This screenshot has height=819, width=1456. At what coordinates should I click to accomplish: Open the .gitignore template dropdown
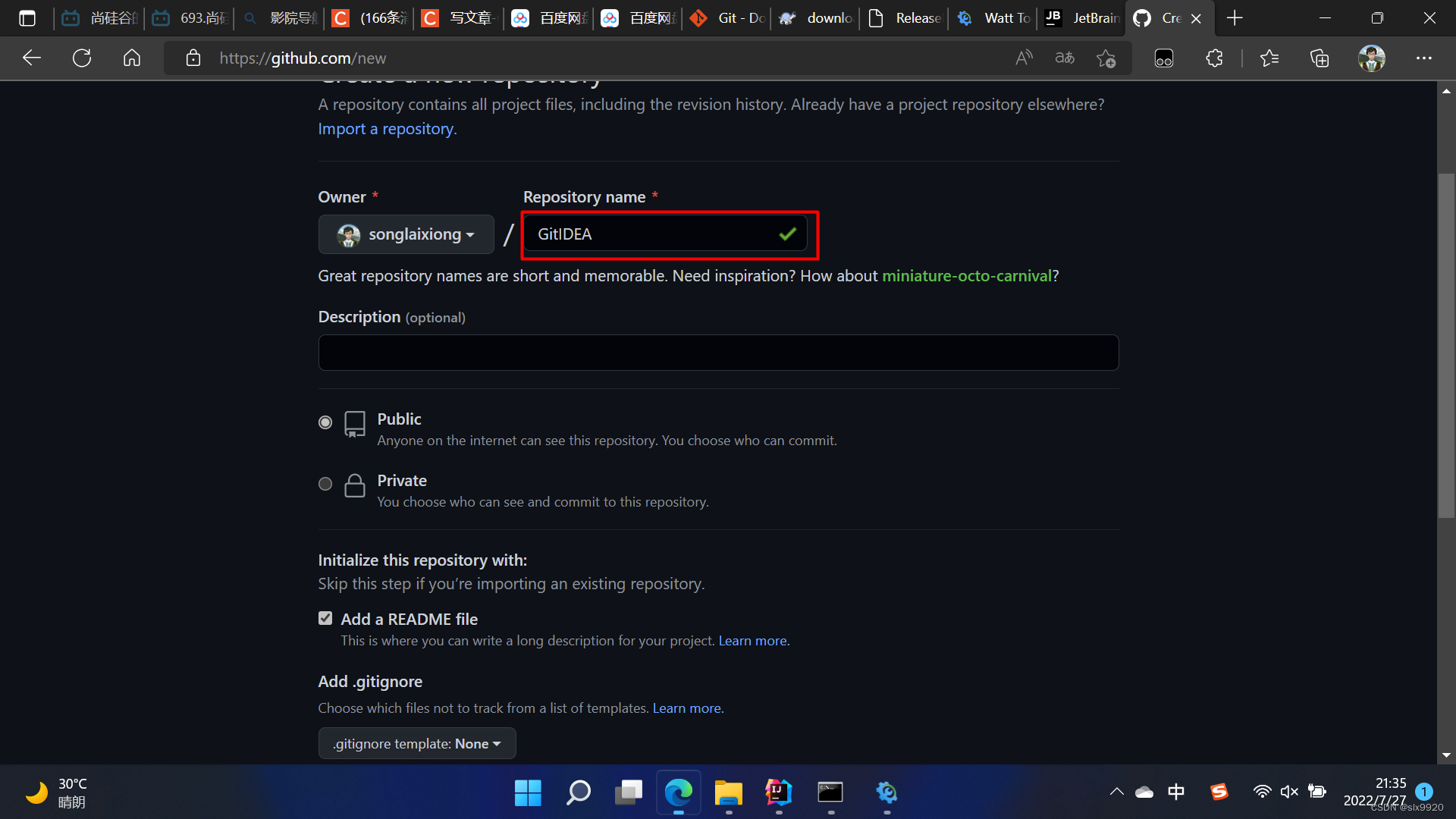point(417,744)
